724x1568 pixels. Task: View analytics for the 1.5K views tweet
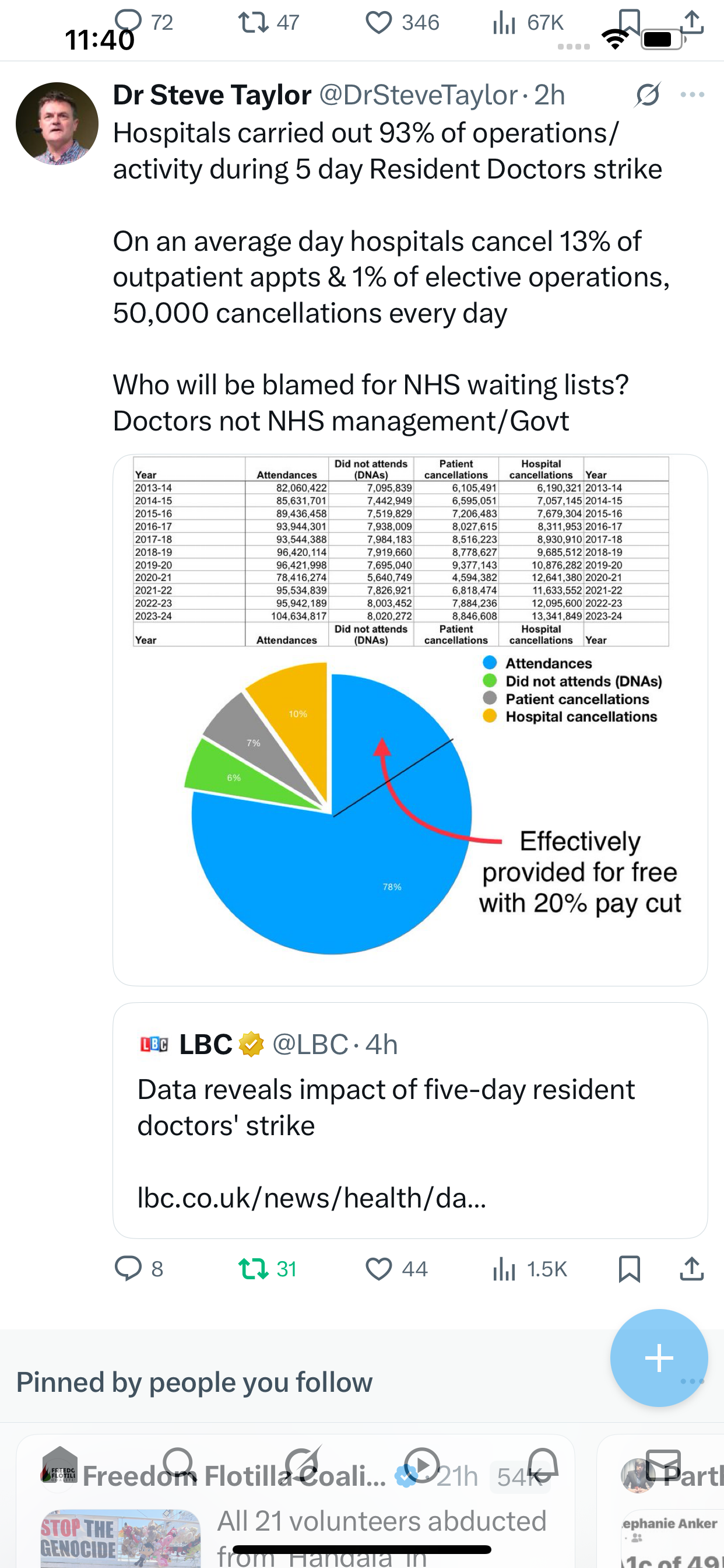coord(529,1269)
